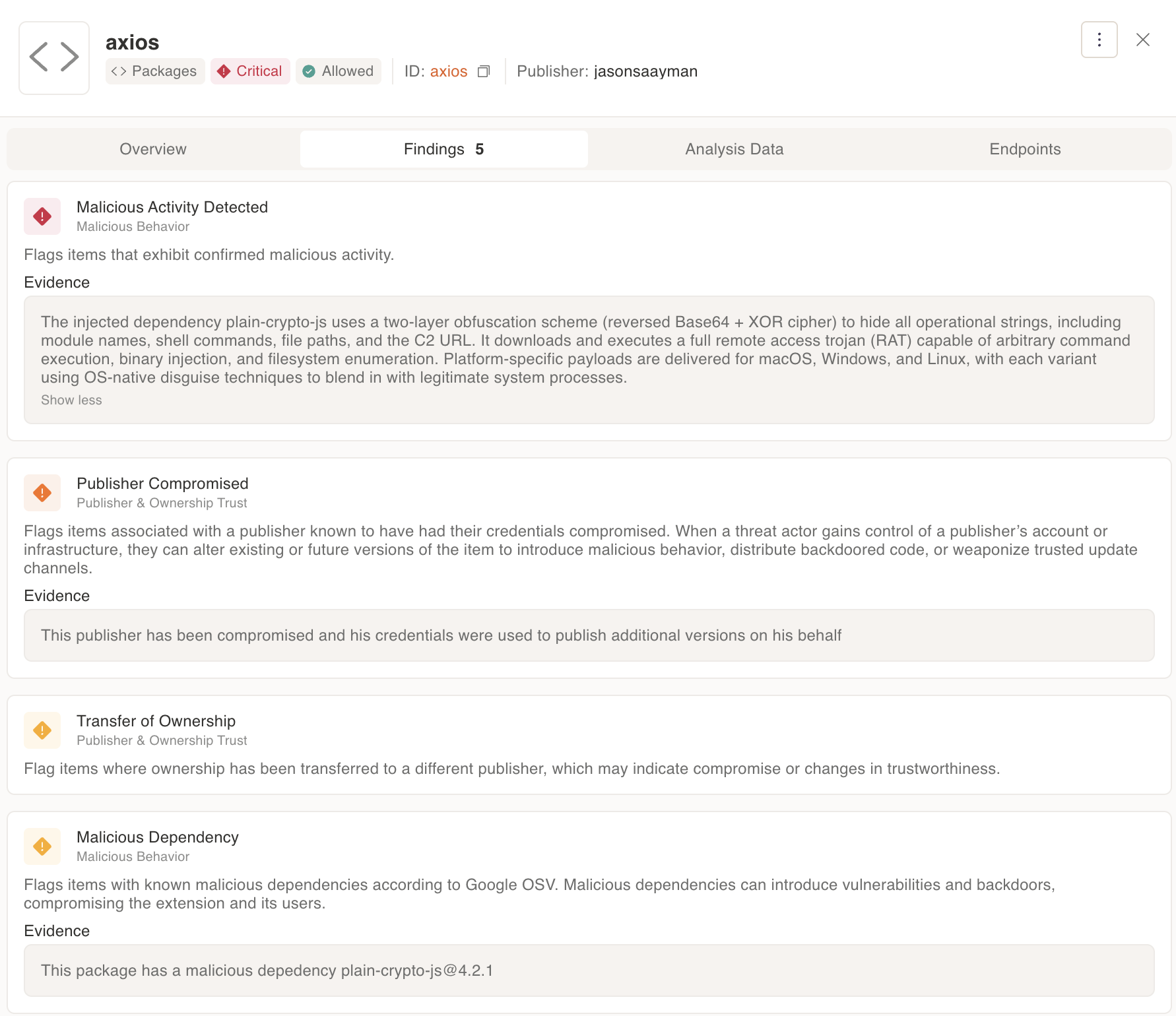Click the green check icon in Allowed badge
1176x1016 pixels.
pyautogui.click(x=309, y=71)
